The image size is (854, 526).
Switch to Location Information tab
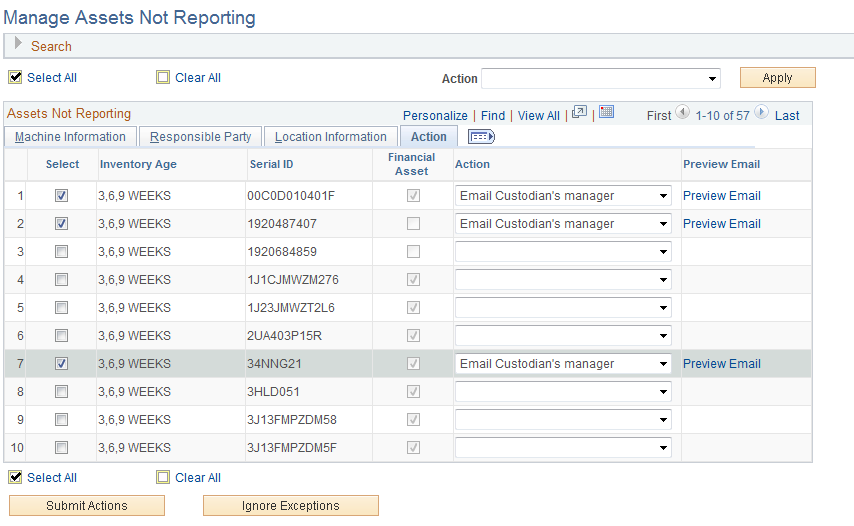tap(331, 137)
